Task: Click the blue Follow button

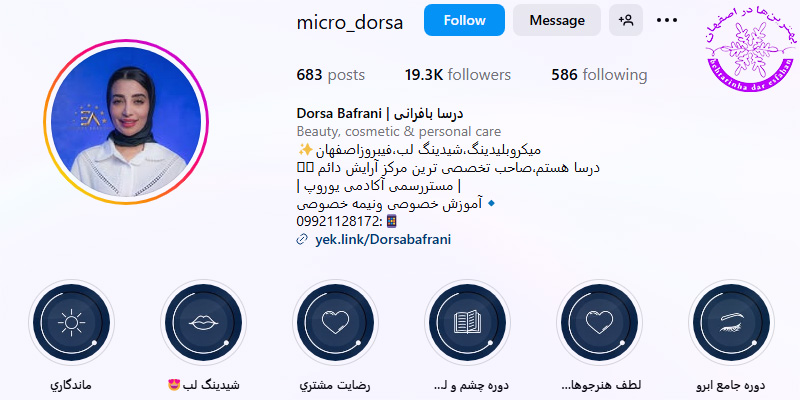Action: click(464, 20)
